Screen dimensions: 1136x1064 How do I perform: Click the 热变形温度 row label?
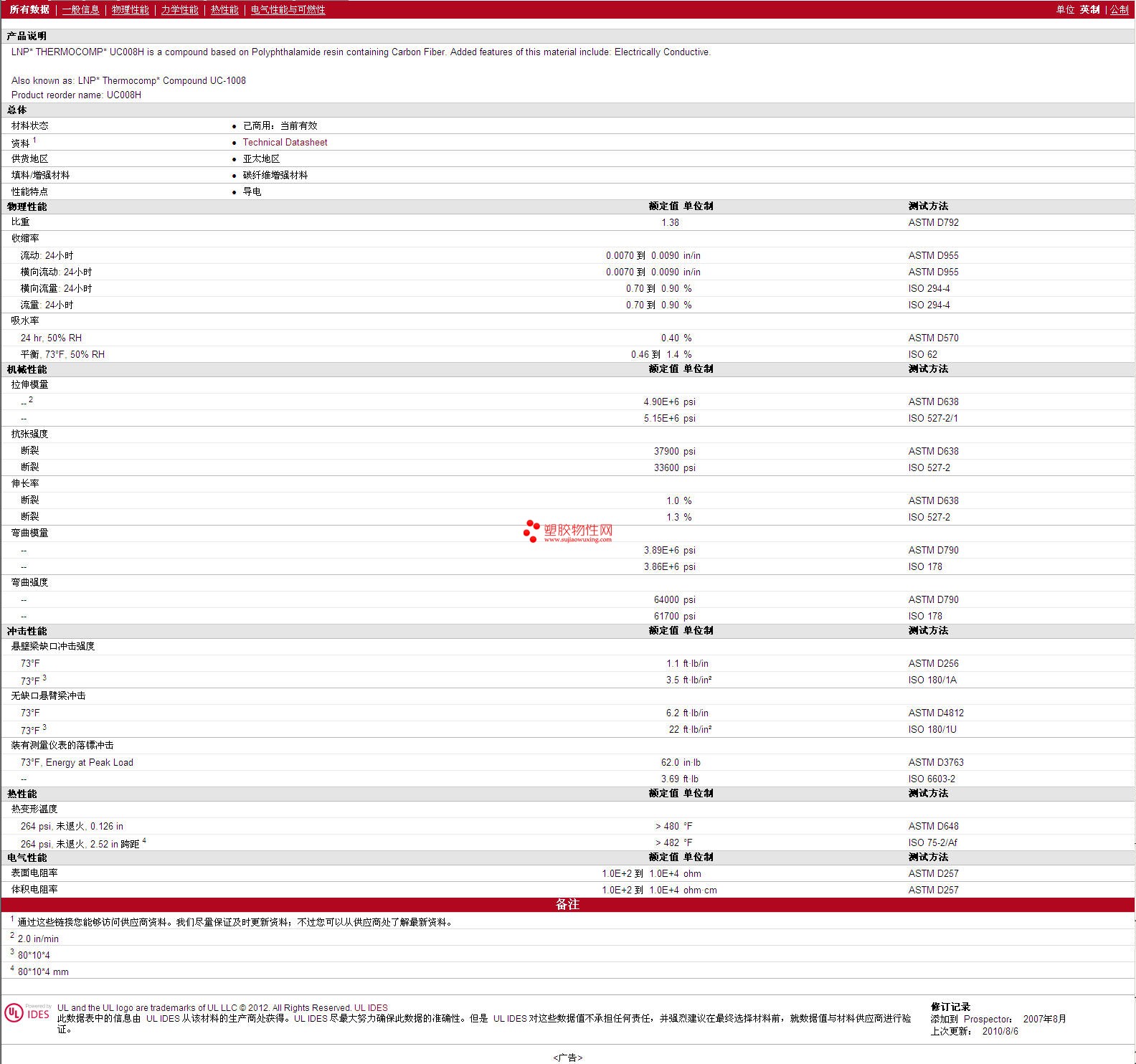pos(34,809)
